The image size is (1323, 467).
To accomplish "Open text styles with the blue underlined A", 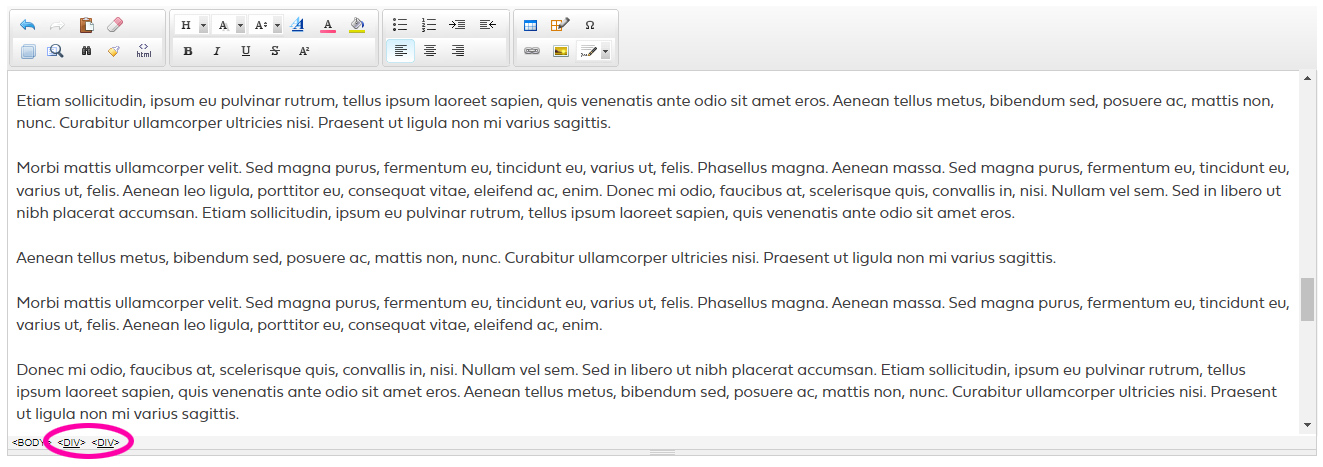I will click(298, 25).
